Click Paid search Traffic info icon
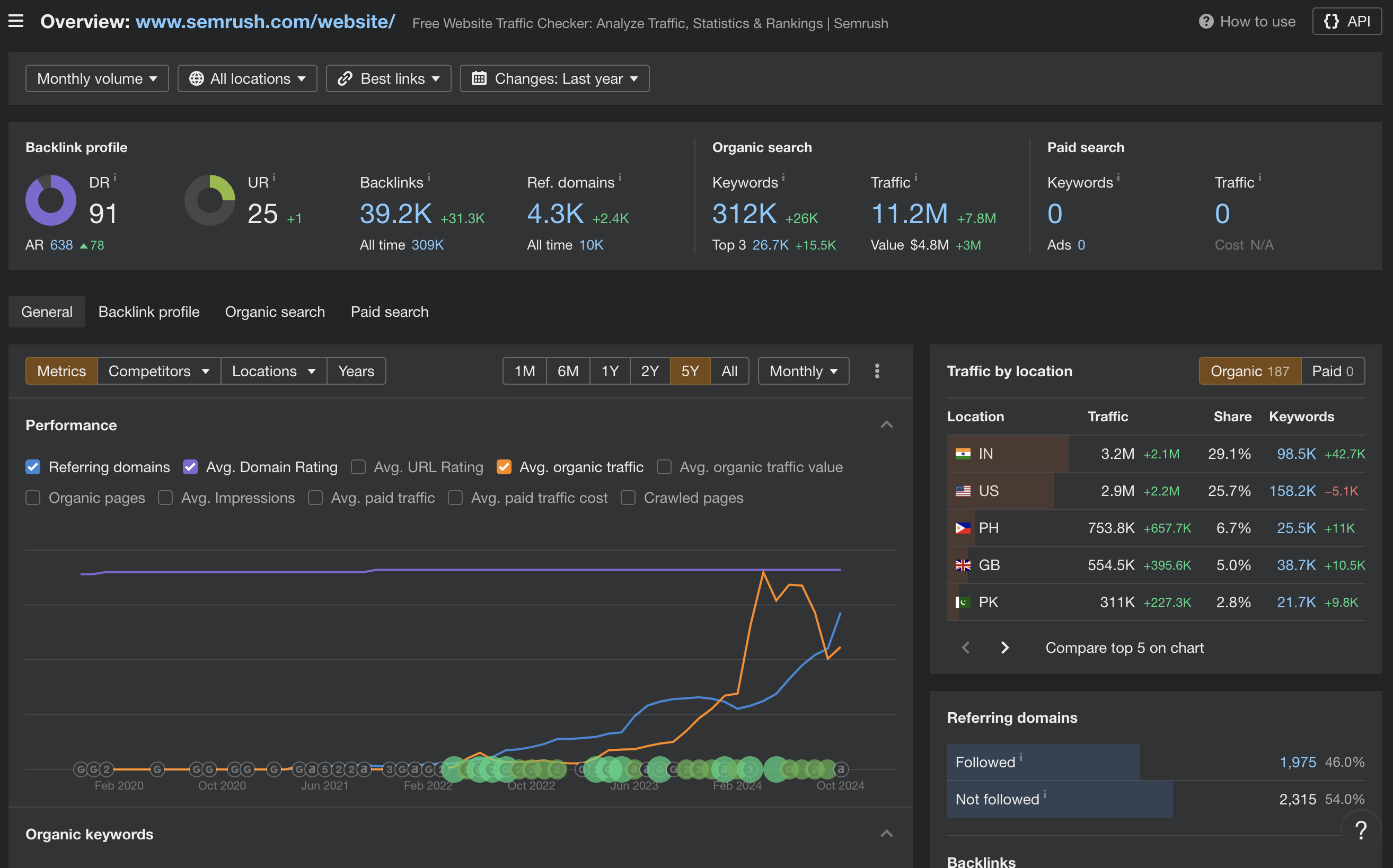The height and width of the screenshot is (868, 1393). coord(1260,177)
